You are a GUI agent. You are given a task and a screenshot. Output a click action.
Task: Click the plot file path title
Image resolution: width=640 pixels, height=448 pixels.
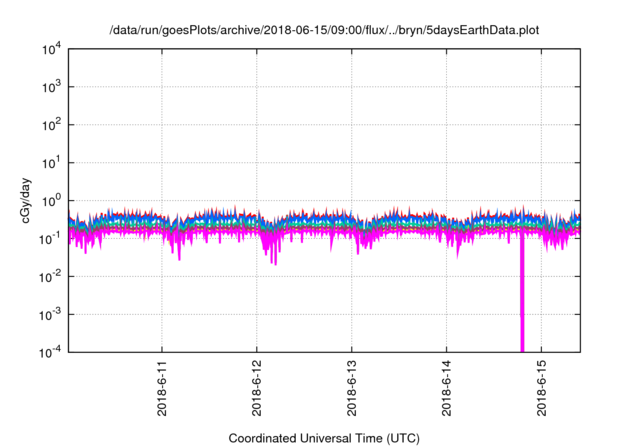[x=324, y=30]
